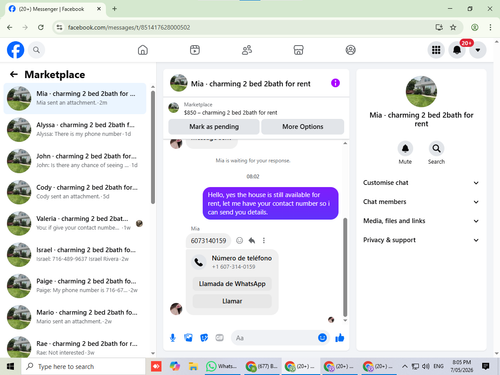Viewport: 500px width, 375px height.
Task: Open the Groups icon in top navigation
Action: 350,50
